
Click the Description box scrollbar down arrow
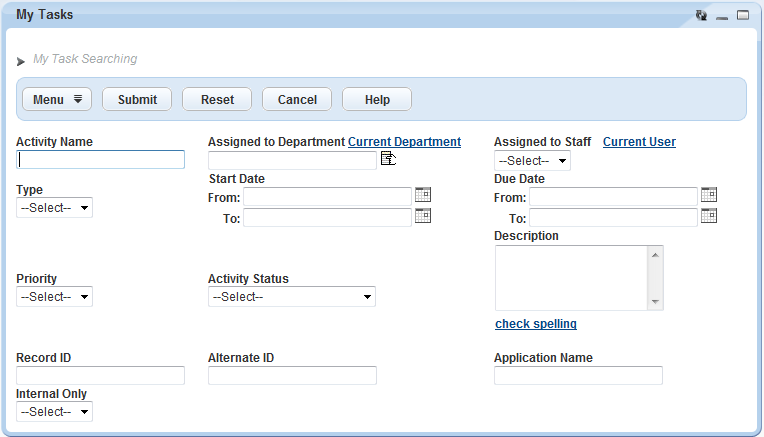[655, 302]
